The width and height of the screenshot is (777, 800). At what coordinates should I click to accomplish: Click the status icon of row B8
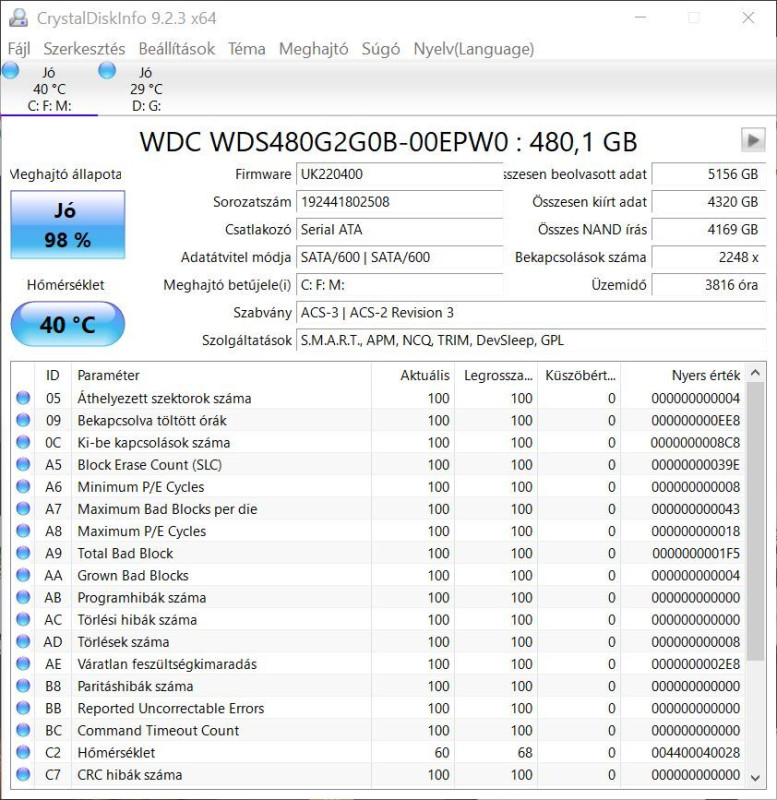tap(23, 686)
